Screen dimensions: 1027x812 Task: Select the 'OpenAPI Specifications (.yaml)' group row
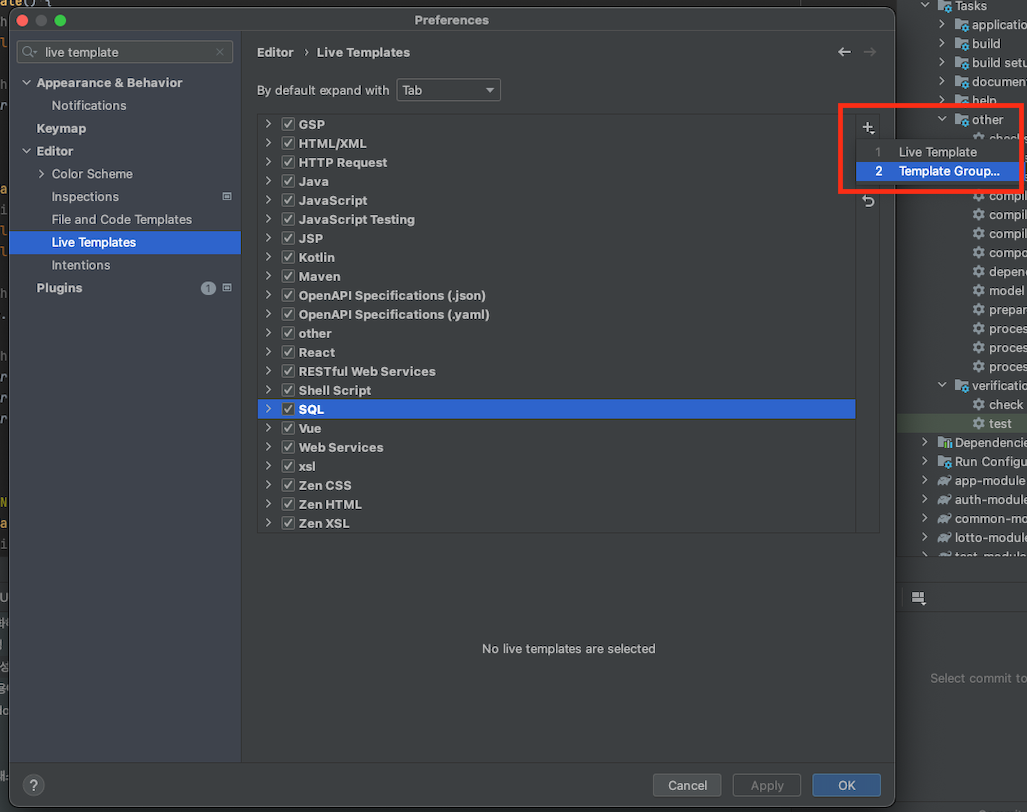(557, 314)
